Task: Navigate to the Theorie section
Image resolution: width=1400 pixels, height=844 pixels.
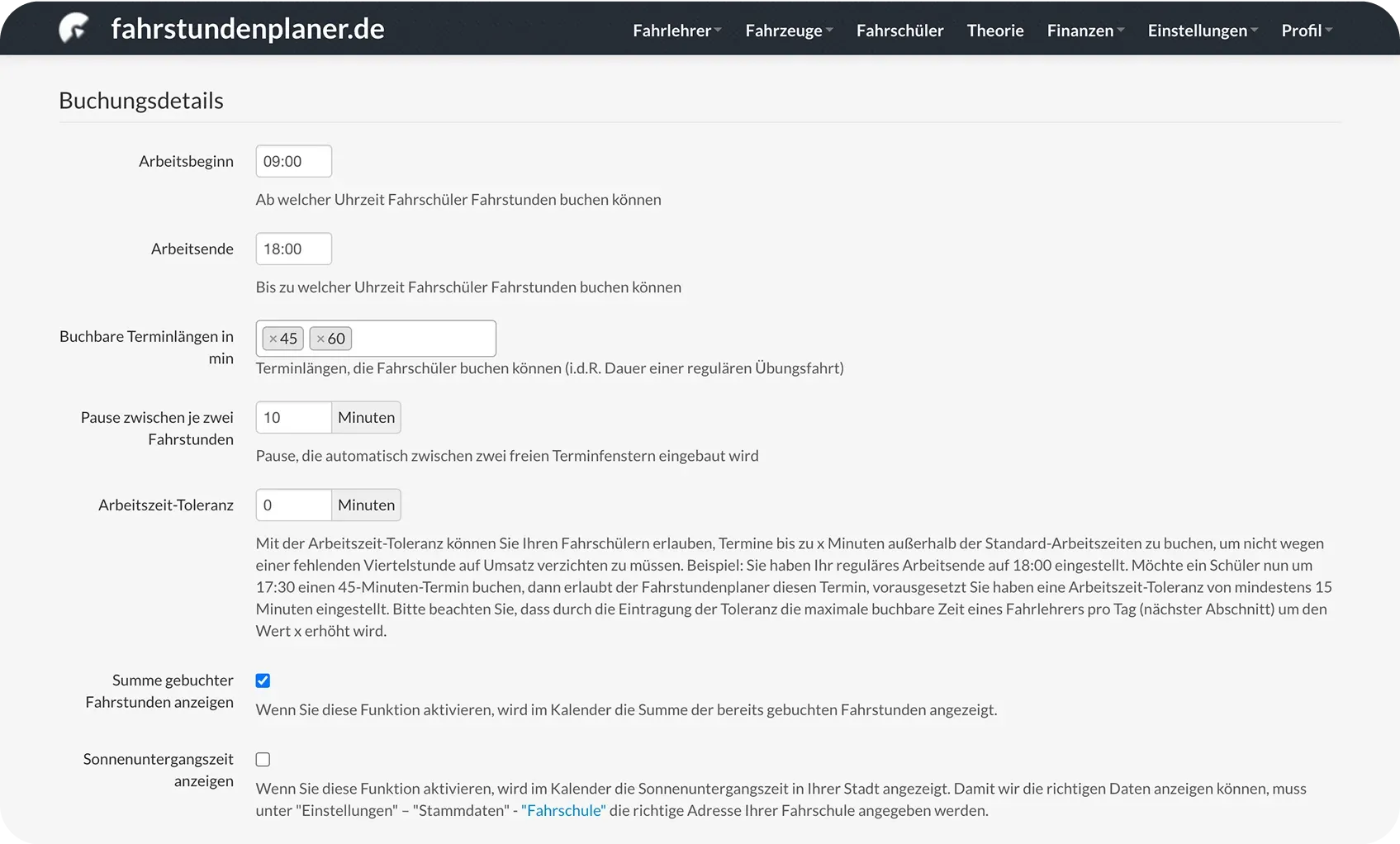Action: [x=994, y=31]
